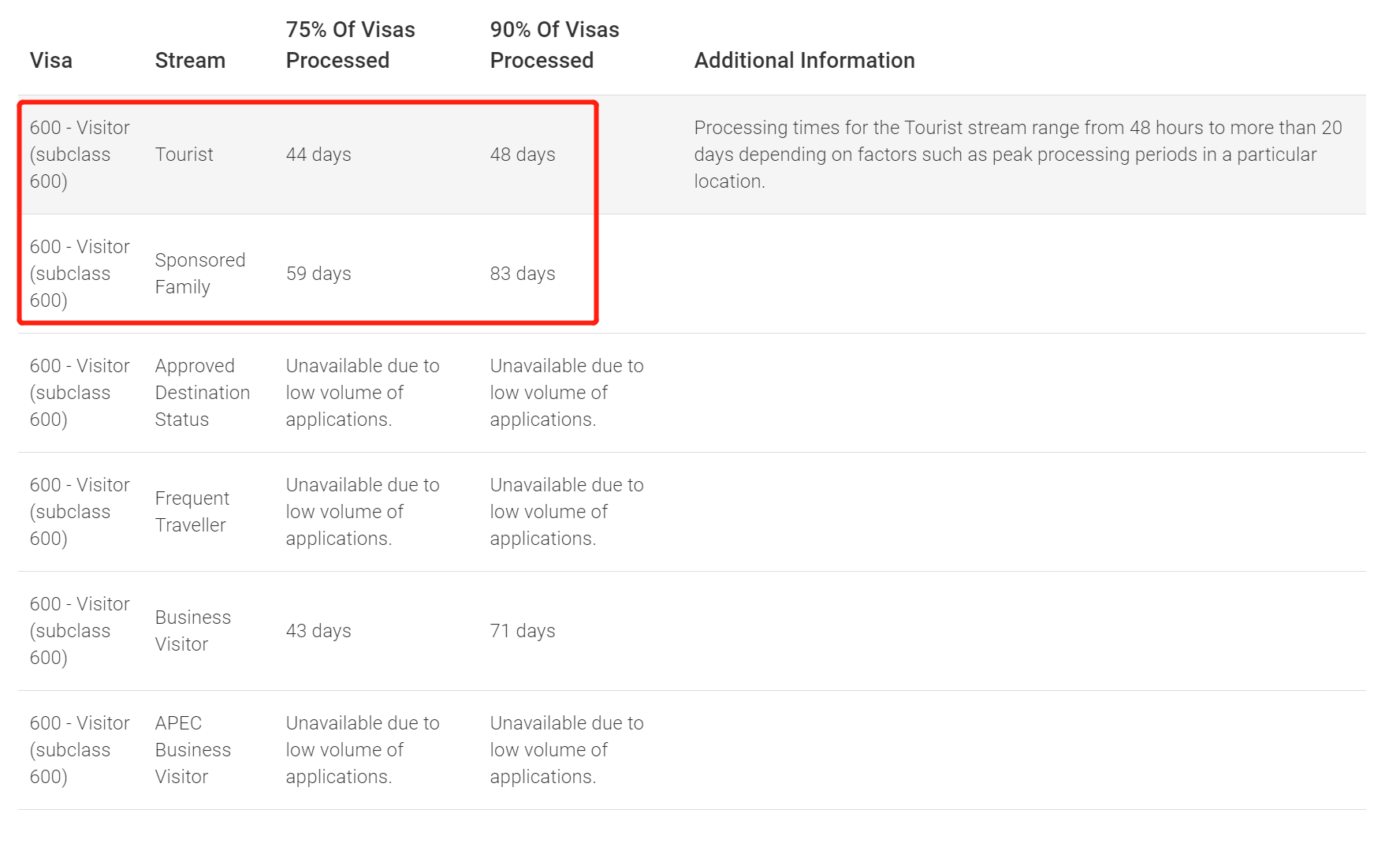Click the Additional Information column header
The width and height of the screenshot is (1400, 847).
pyautogui.click(x=804, y=61)
